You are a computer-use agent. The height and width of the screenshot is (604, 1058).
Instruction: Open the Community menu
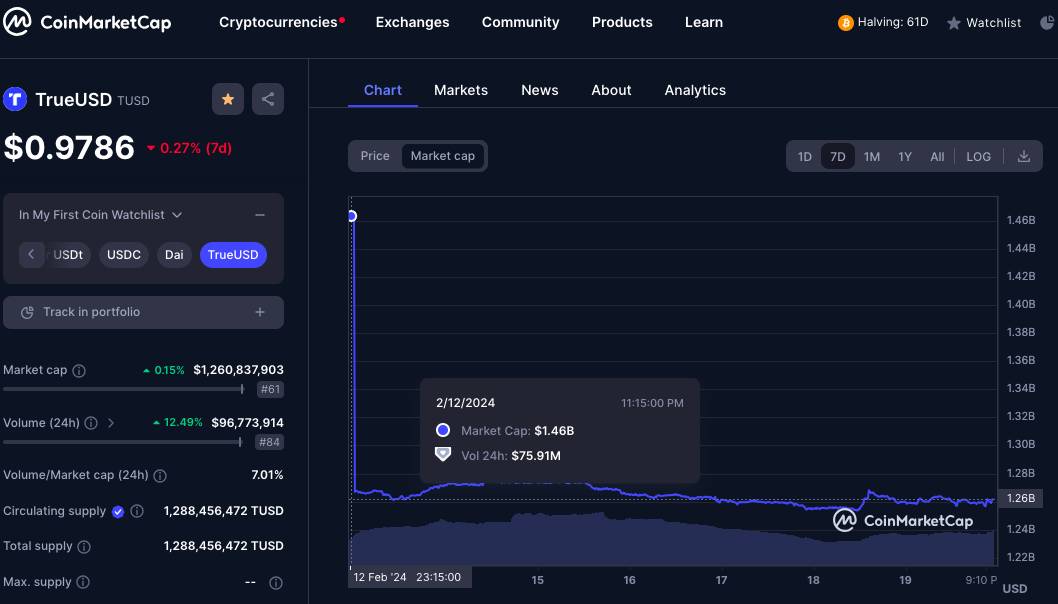tap(520, 22)
